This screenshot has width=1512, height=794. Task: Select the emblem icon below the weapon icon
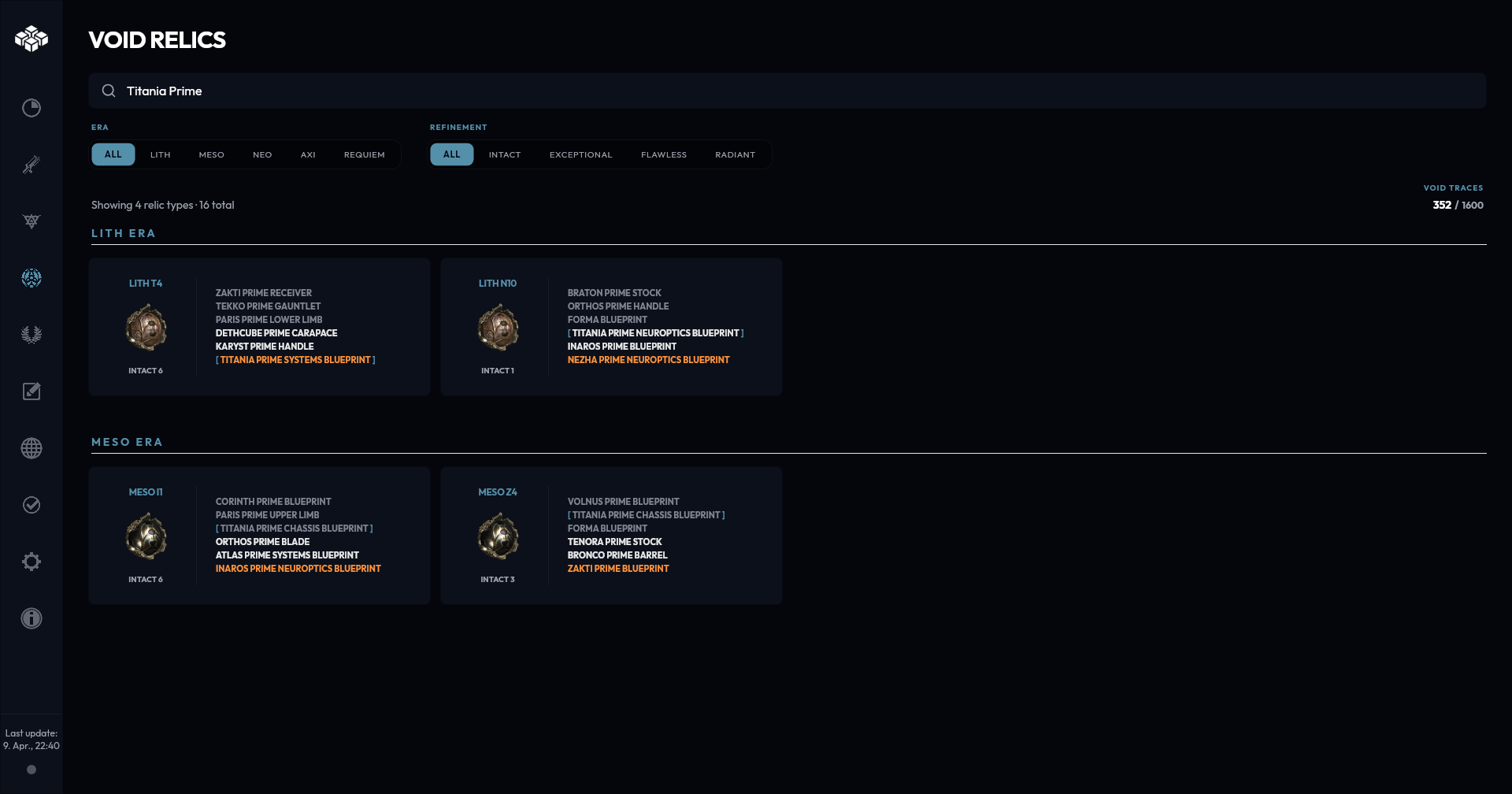click(31, 221)
